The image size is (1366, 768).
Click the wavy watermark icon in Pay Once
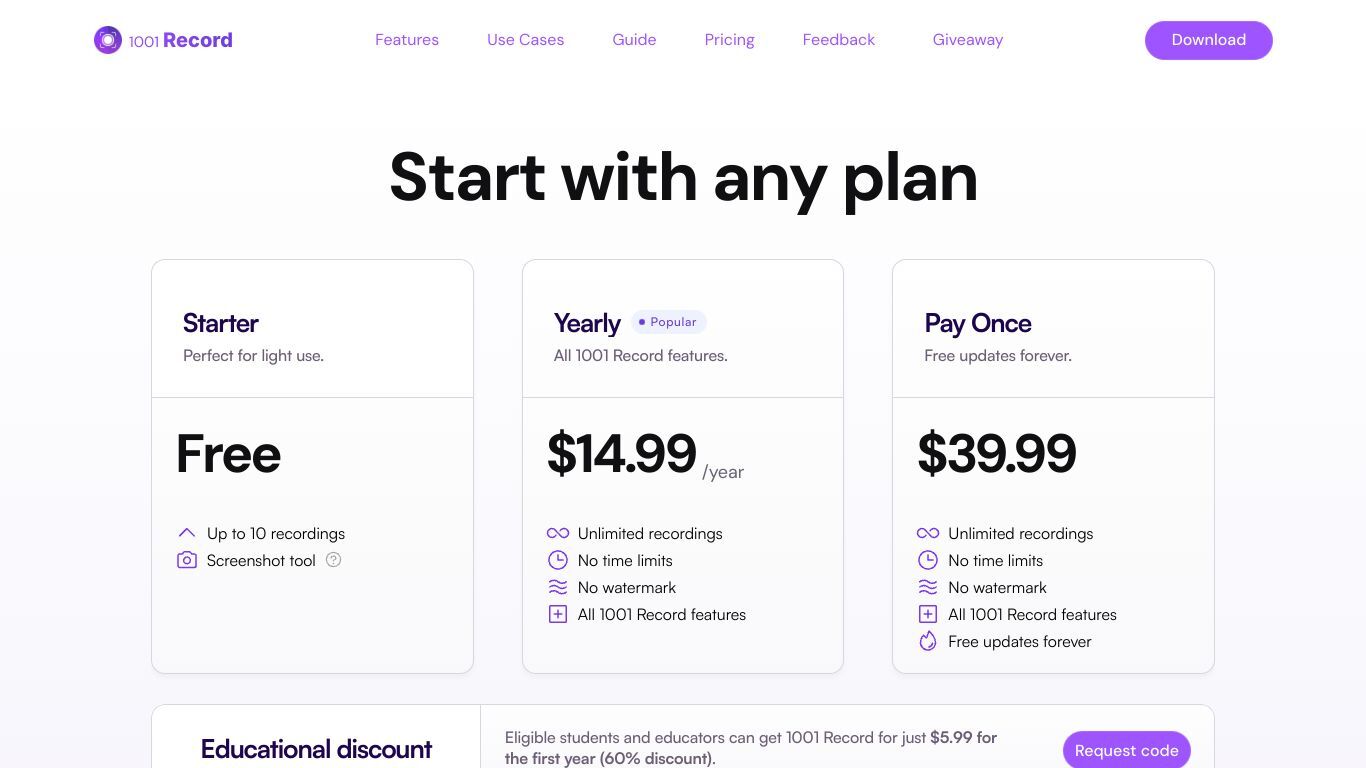coord(928,587)
